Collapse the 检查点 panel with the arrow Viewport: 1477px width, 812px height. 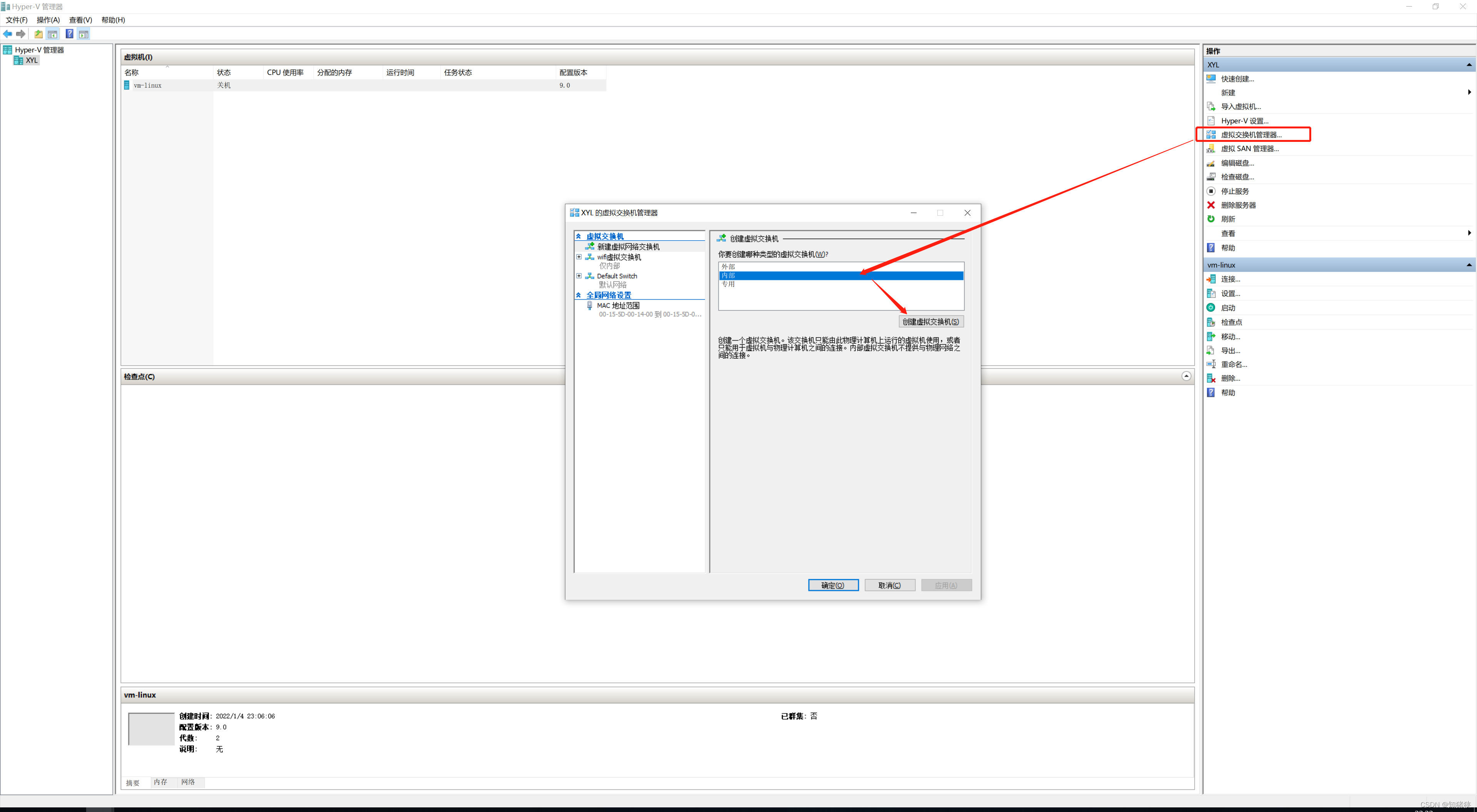tap(1186, 376)
